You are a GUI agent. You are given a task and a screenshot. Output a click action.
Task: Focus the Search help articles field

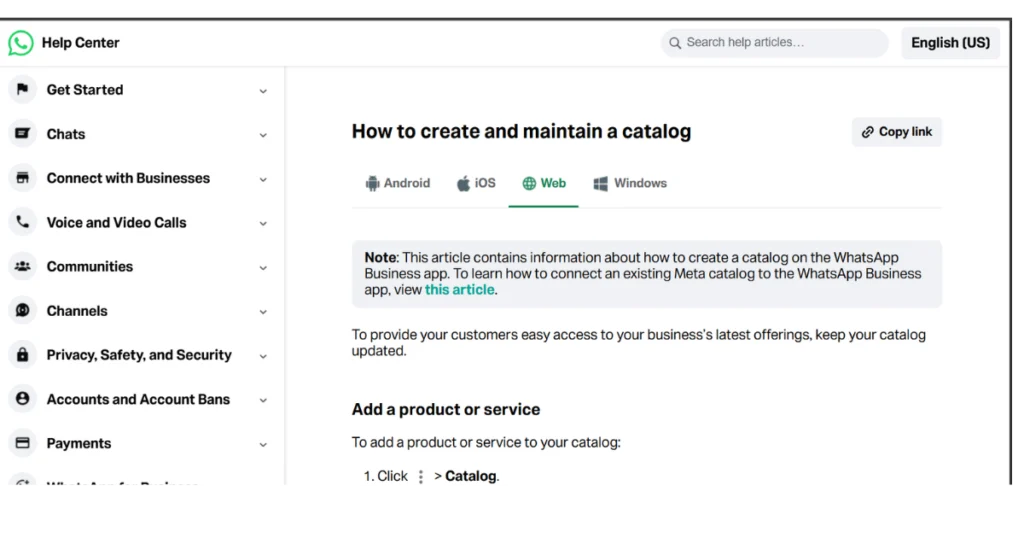tap(775, 43)
